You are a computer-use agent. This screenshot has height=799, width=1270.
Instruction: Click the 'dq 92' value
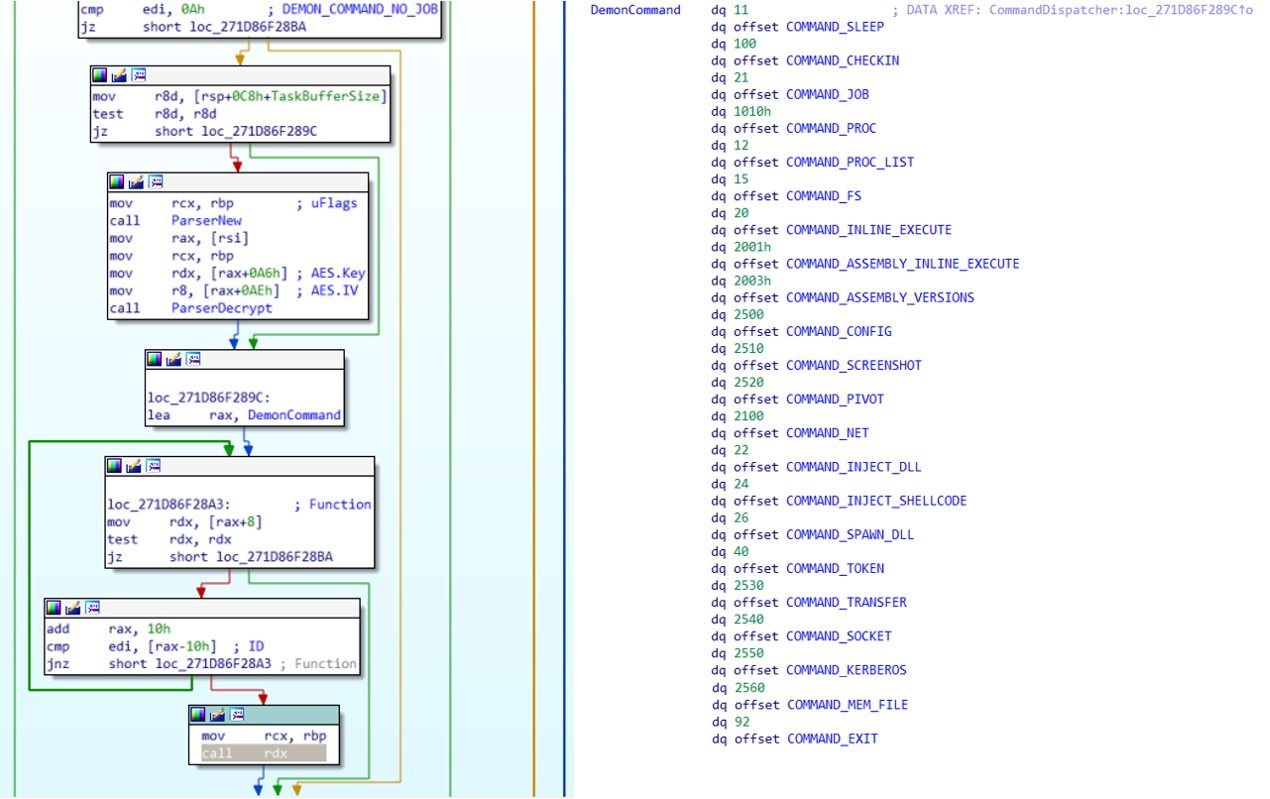(x=730, y=722)
